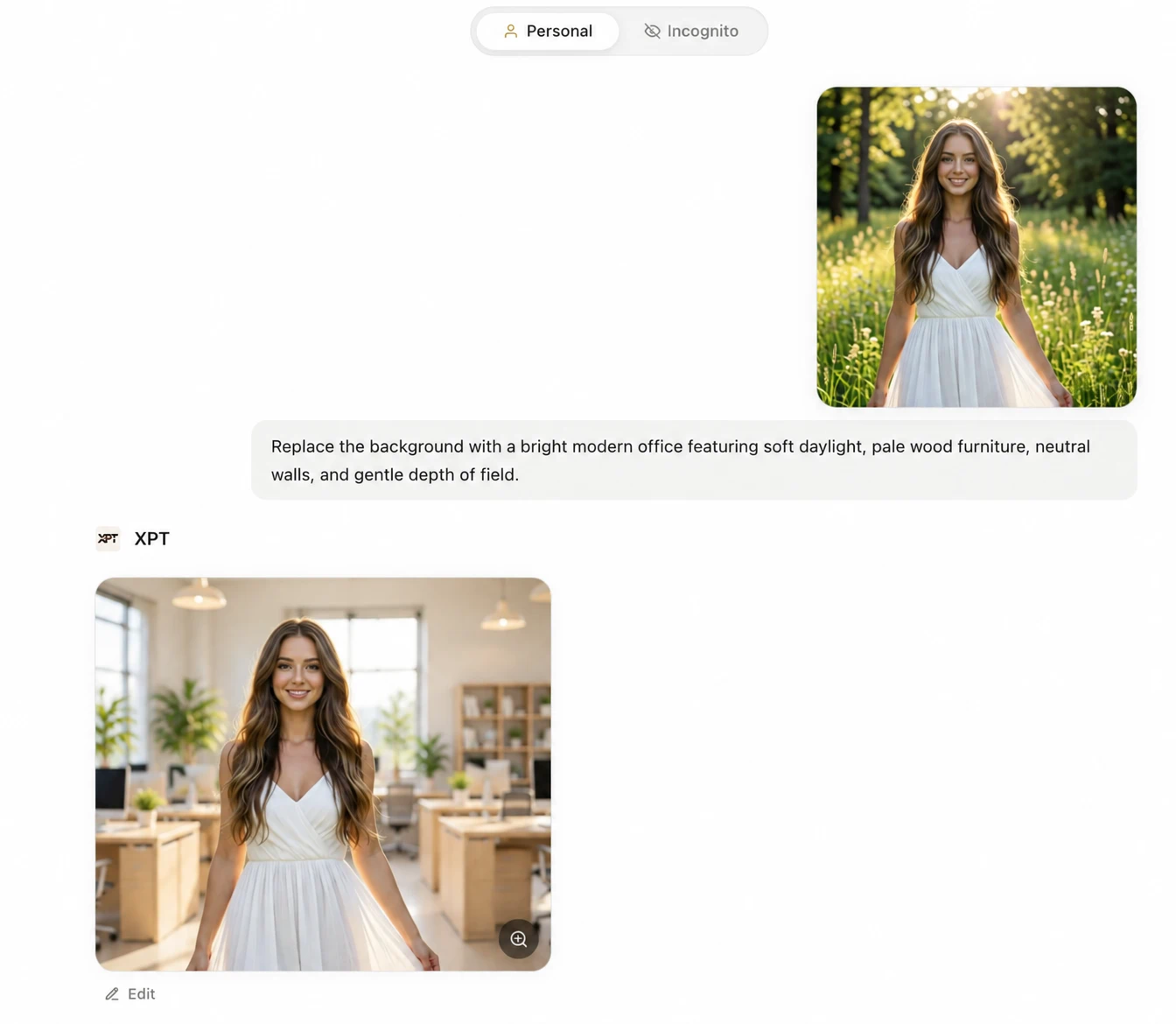Viewport: 1176px width, 1024px height.
Task: Click the Edit button below the image
Action: pos(130,994)
